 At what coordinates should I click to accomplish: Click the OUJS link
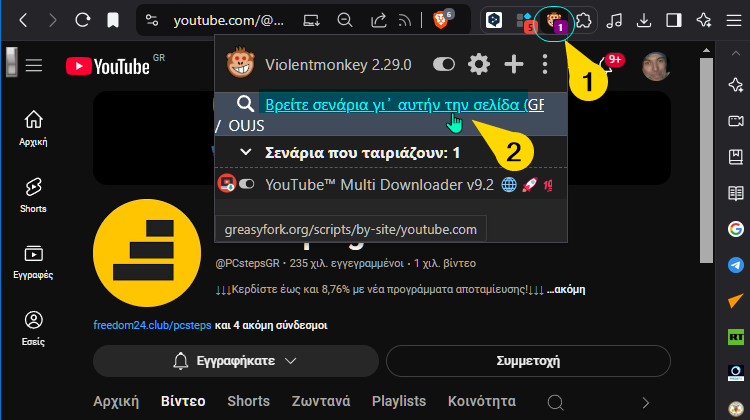[x=246, y=125]
